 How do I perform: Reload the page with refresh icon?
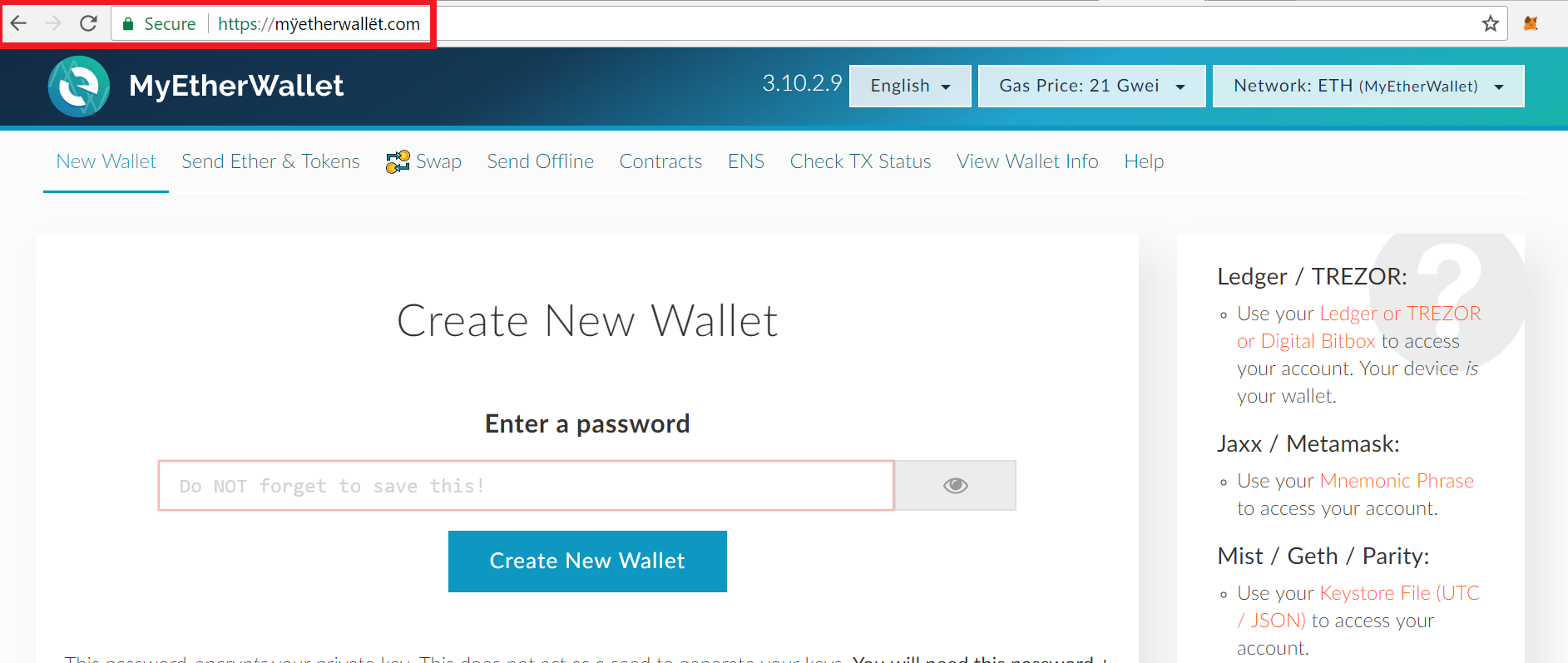[88, 23]
